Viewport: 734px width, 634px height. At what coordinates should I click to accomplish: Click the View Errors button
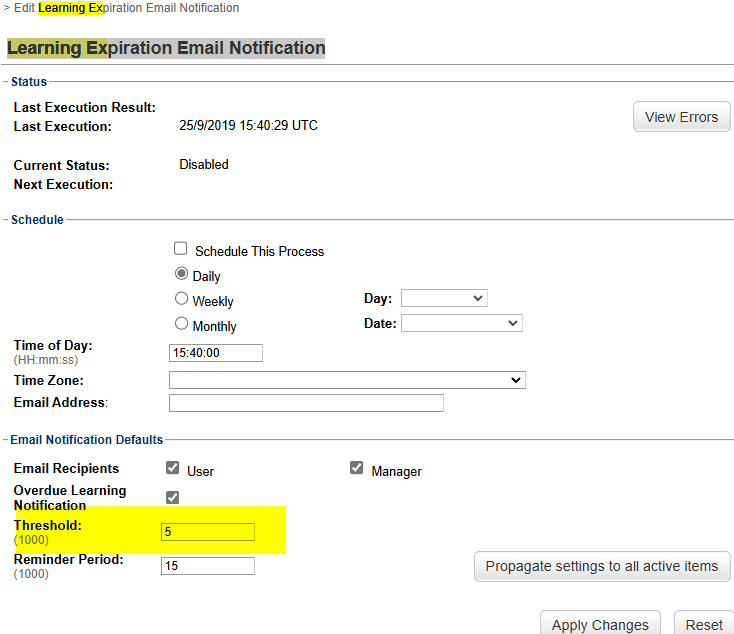[681, 117]
